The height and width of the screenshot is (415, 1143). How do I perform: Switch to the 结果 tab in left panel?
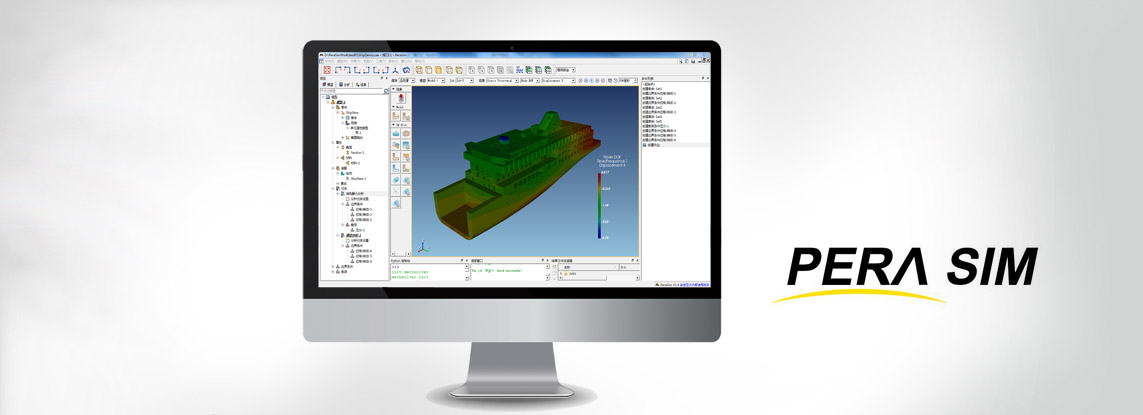click(360, 85)
